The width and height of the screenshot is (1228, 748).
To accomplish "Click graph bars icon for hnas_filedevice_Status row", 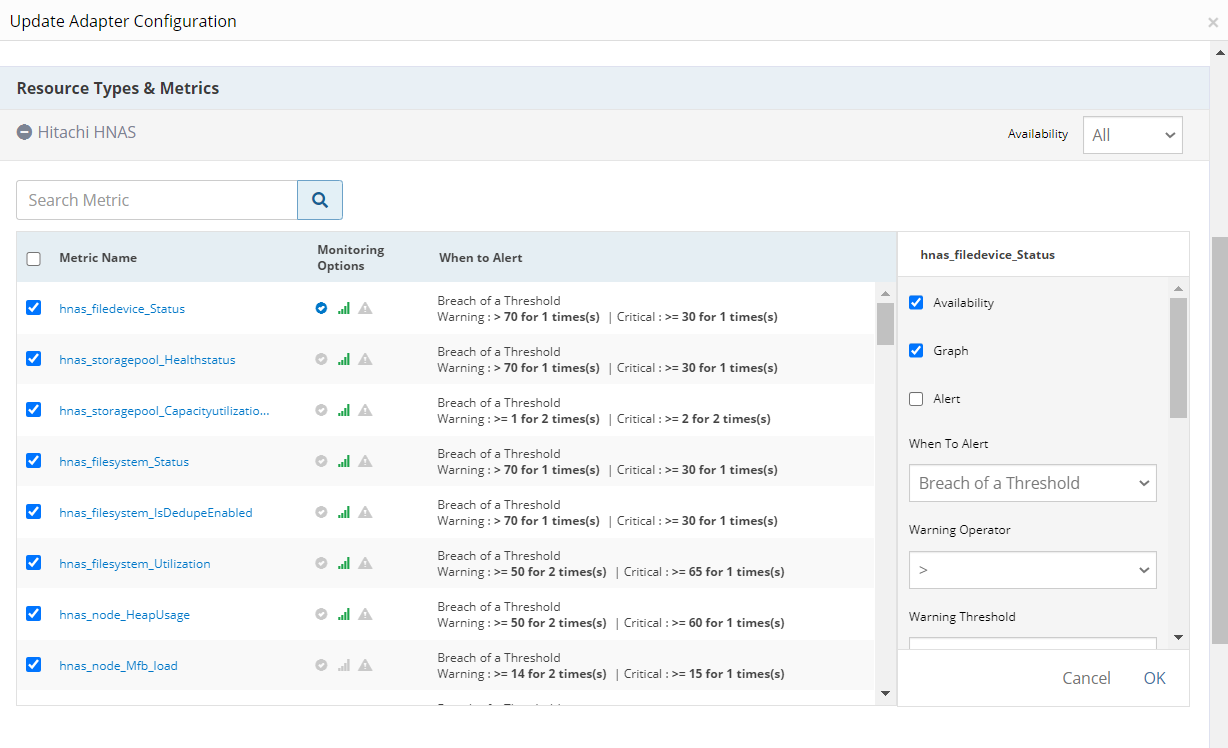I will tap(344, 308).
